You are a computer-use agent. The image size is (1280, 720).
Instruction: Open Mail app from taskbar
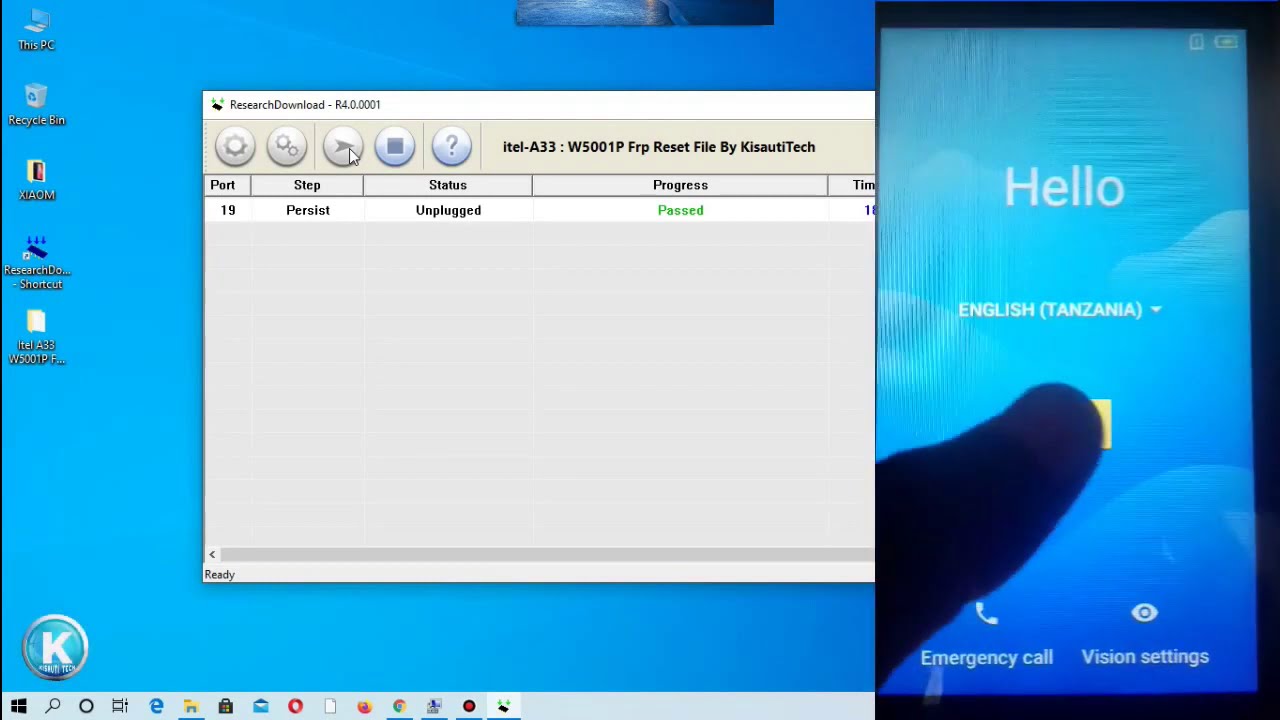point(260,706)
